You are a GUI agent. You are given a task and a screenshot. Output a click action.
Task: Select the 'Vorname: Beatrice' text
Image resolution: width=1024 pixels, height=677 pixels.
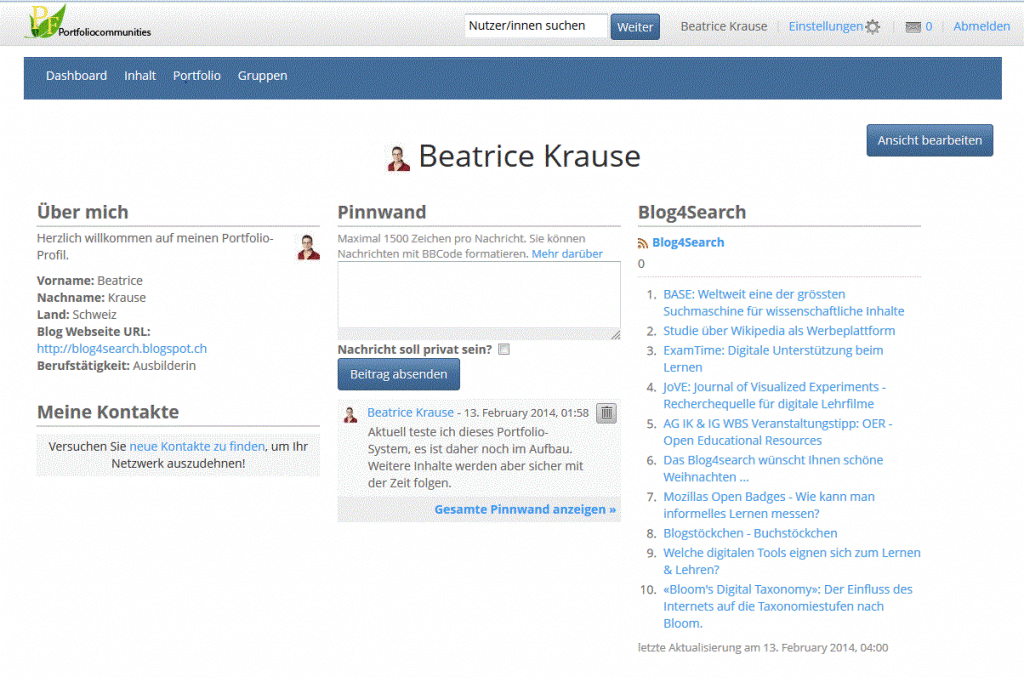click(89, 281)
